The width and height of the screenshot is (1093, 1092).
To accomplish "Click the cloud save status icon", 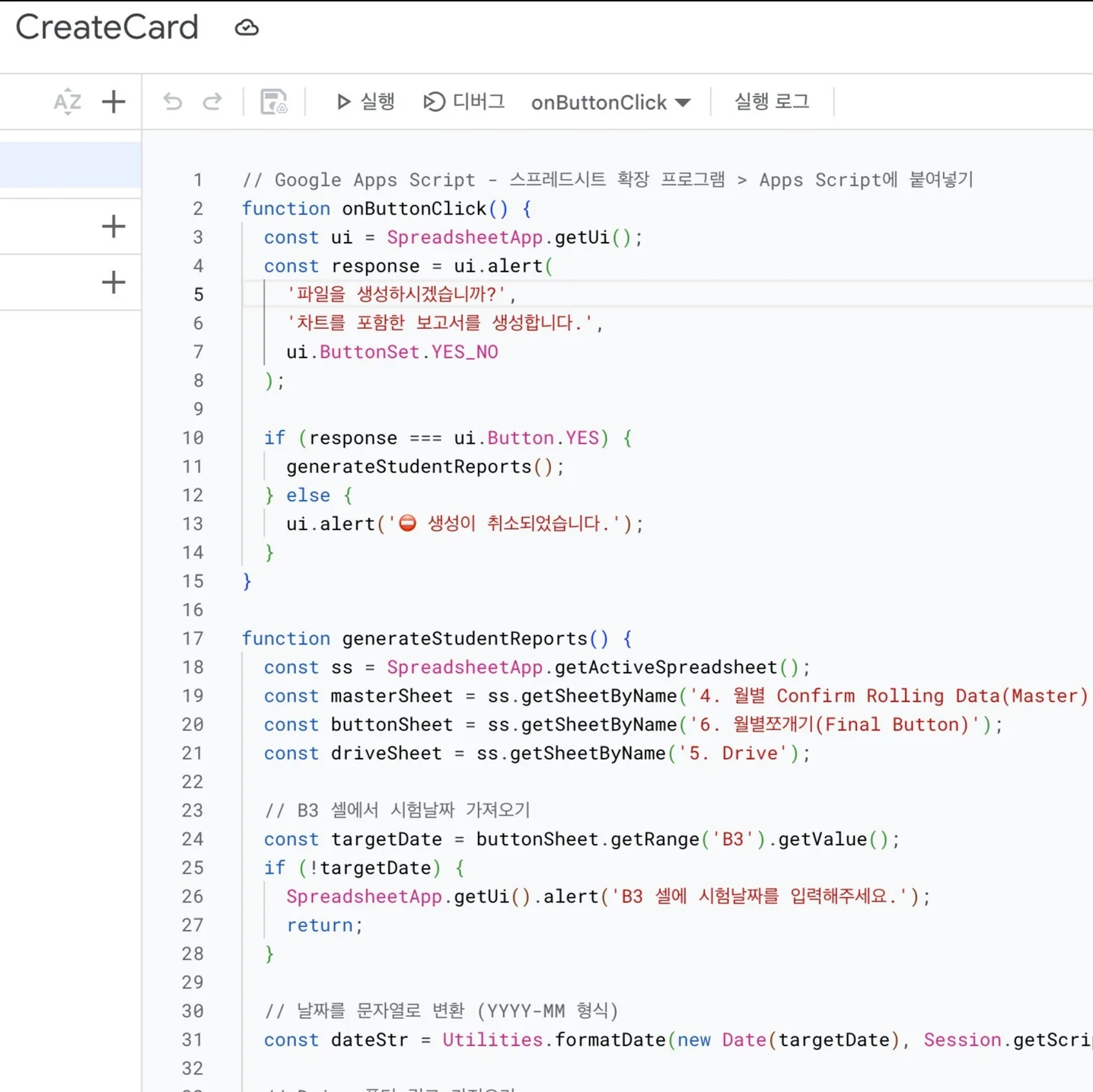I will tap(247, 28).
